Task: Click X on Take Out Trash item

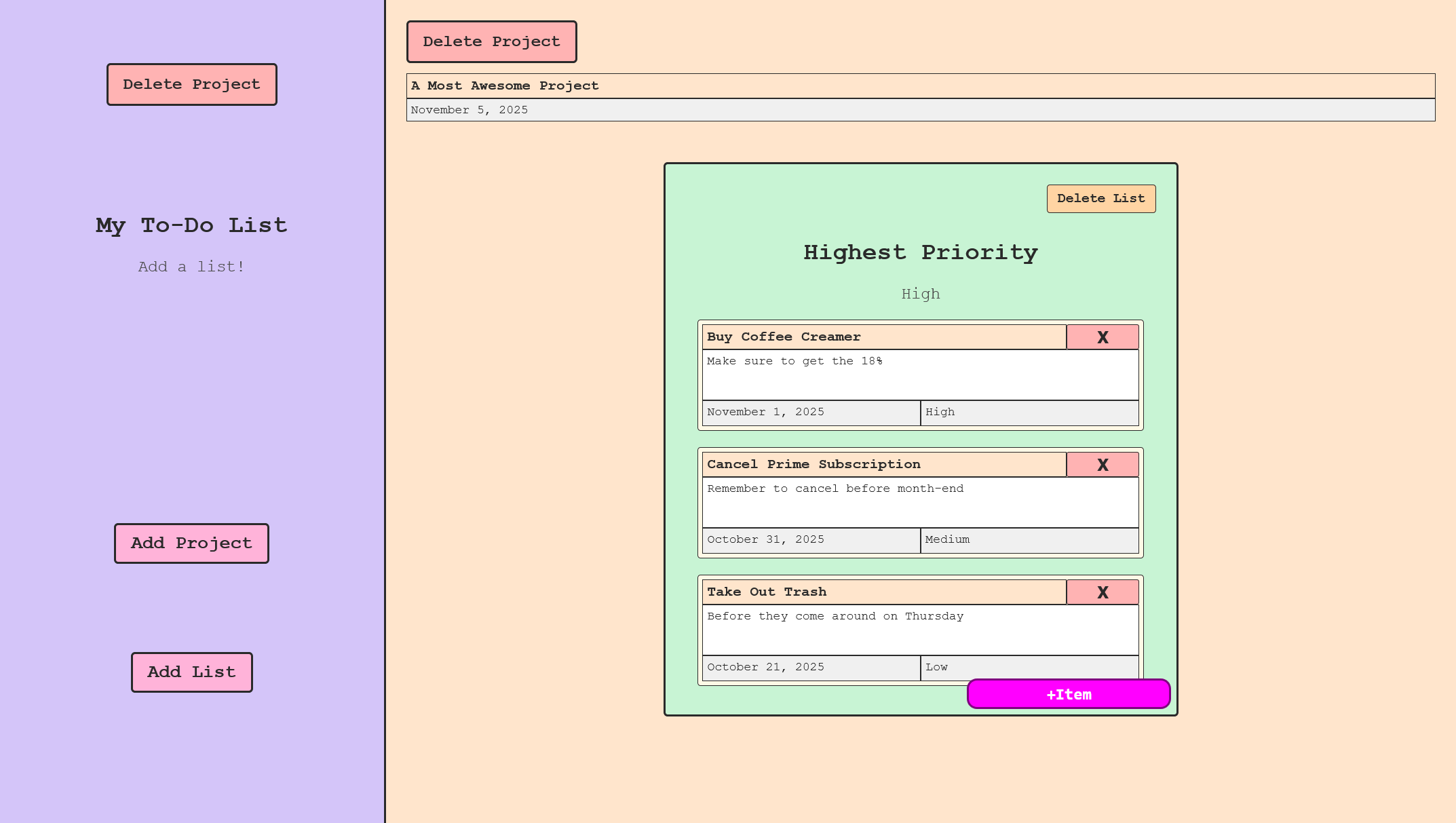Action: [x=1102, y=592]
